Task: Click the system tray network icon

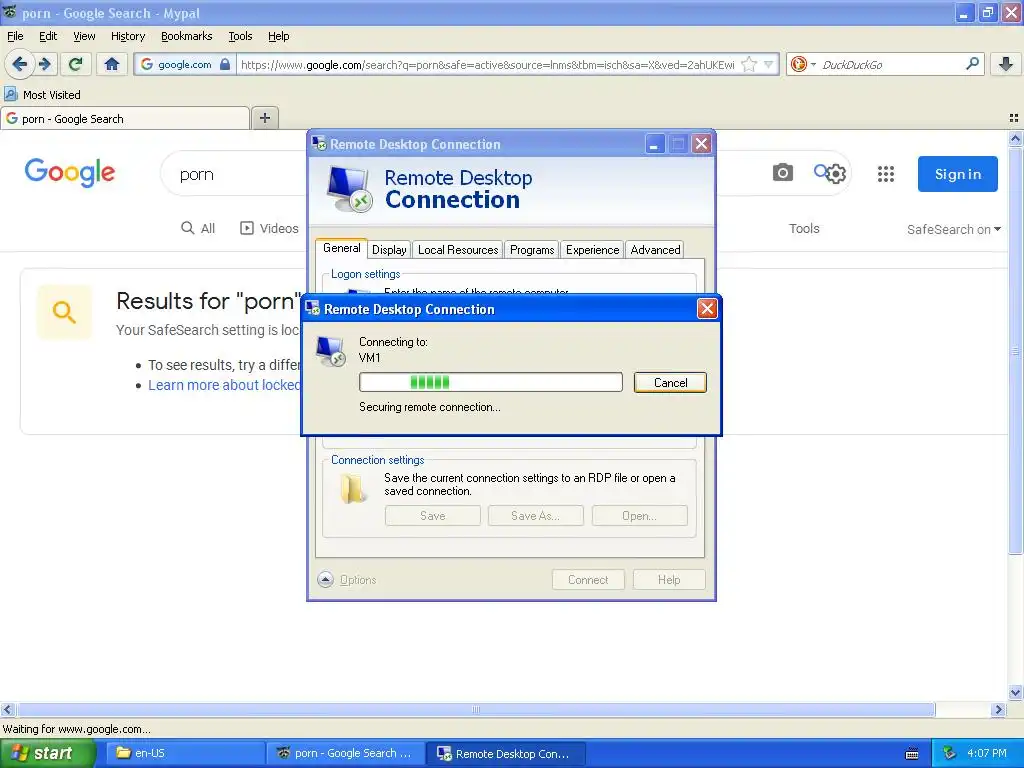Action: tap(950, 754)
